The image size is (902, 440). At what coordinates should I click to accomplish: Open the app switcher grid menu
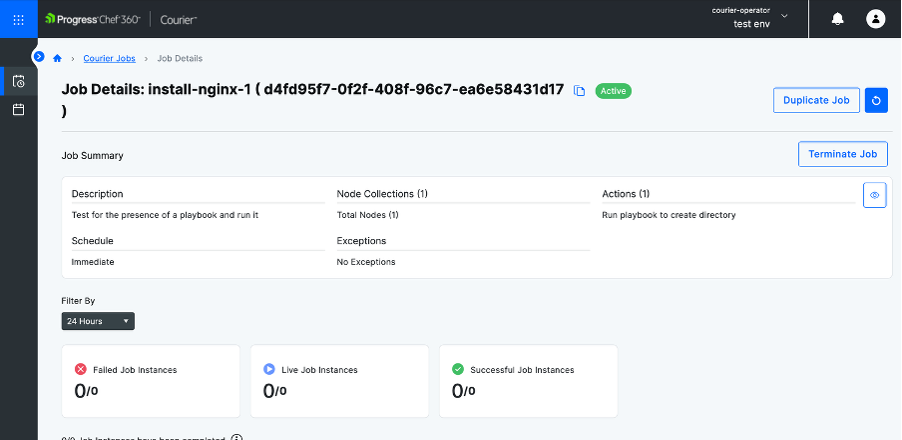[18, 19]
